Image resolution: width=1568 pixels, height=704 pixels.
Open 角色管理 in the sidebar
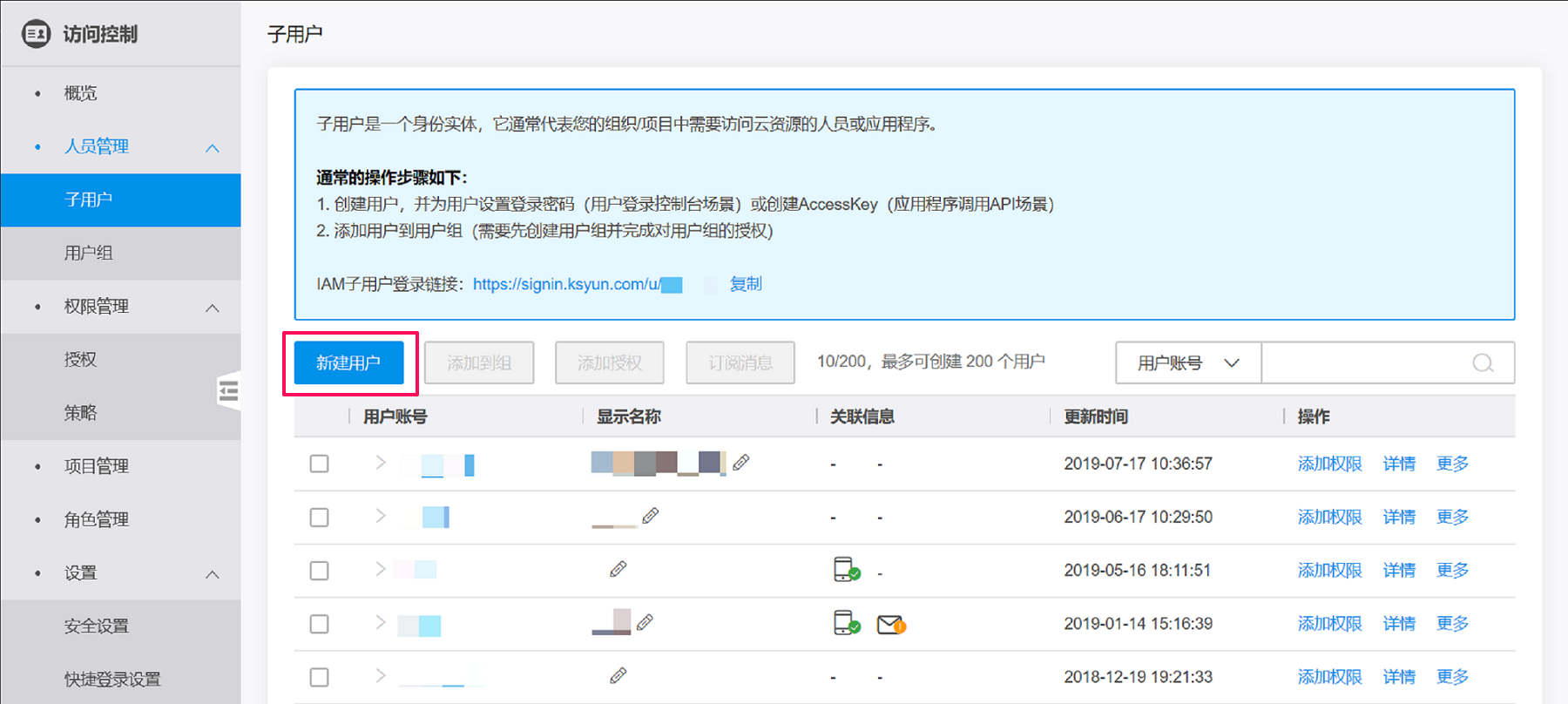[96, 519]
